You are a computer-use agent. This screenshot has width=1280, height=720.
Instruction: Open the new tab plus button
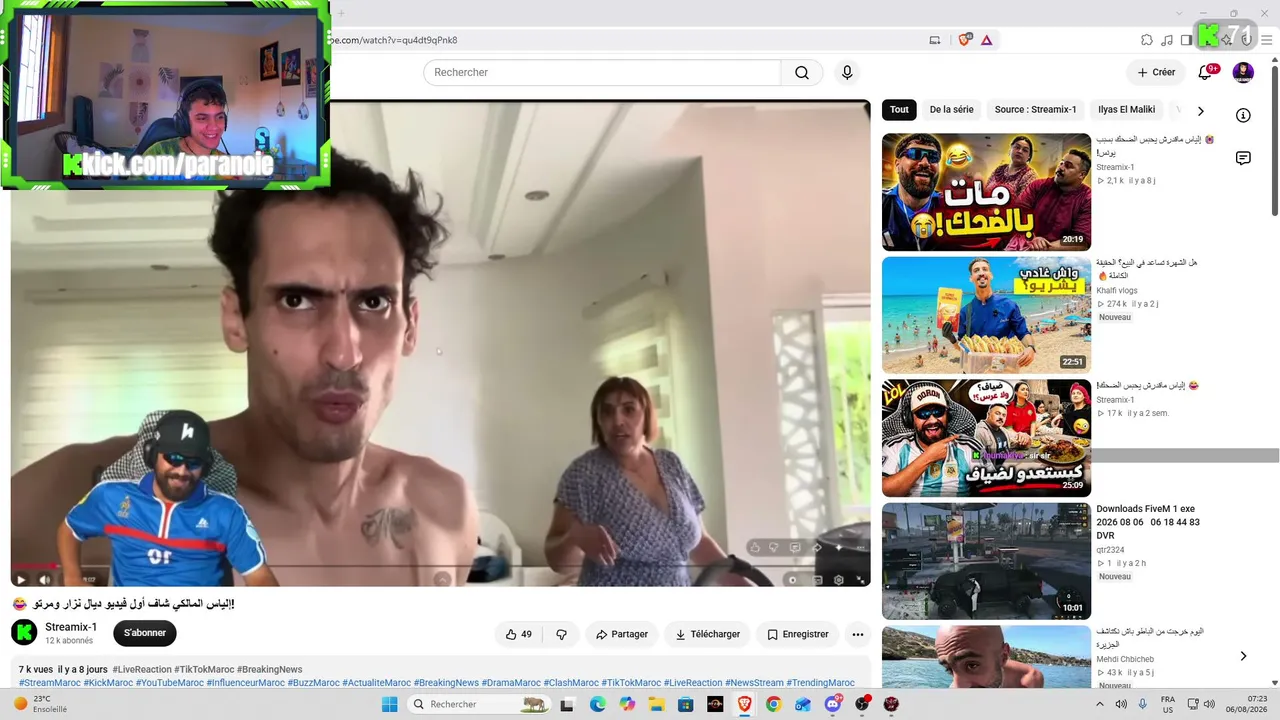point(340,13)
